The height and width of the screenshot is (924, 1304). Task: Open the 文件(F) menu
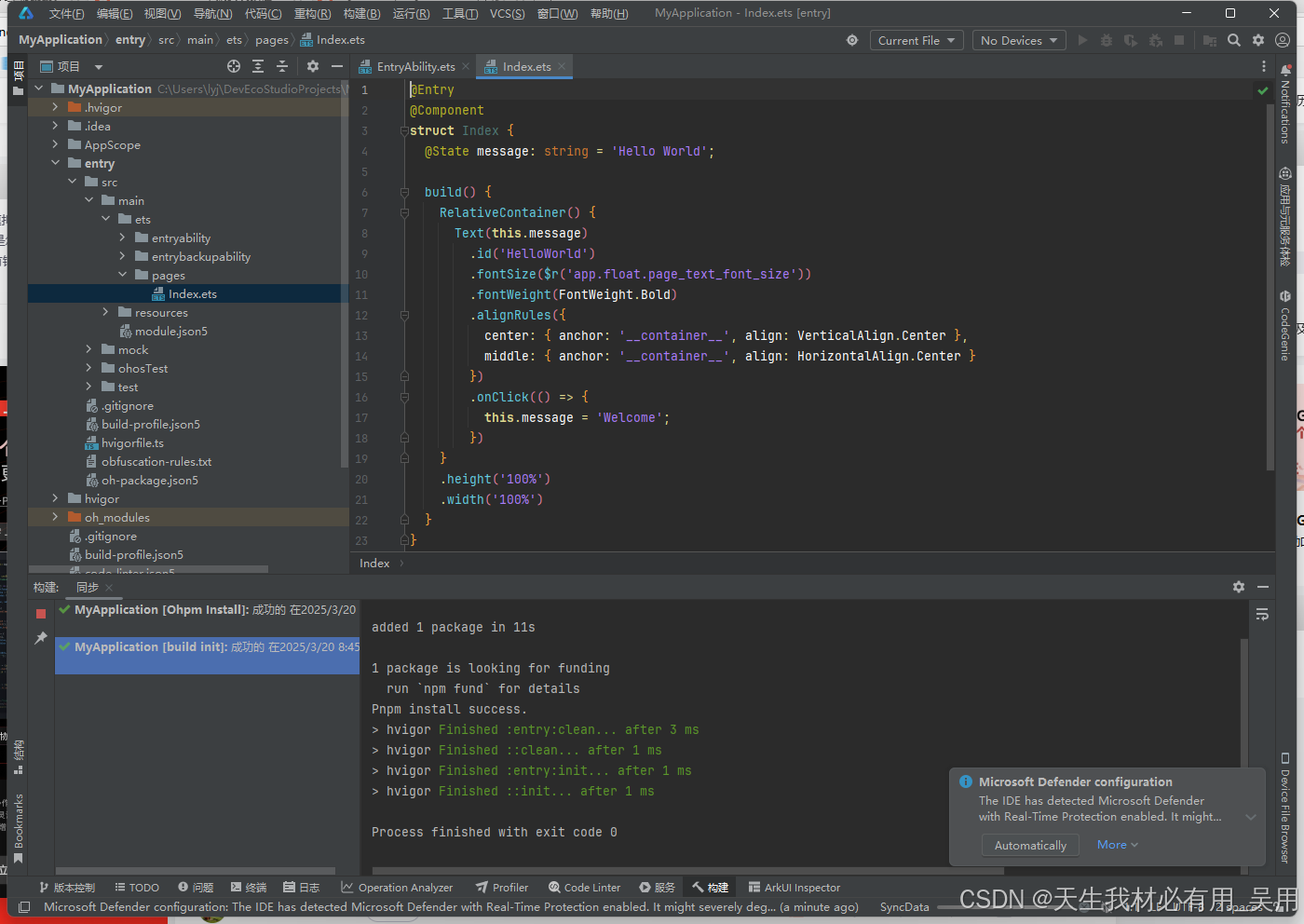[x=66, y=13]
